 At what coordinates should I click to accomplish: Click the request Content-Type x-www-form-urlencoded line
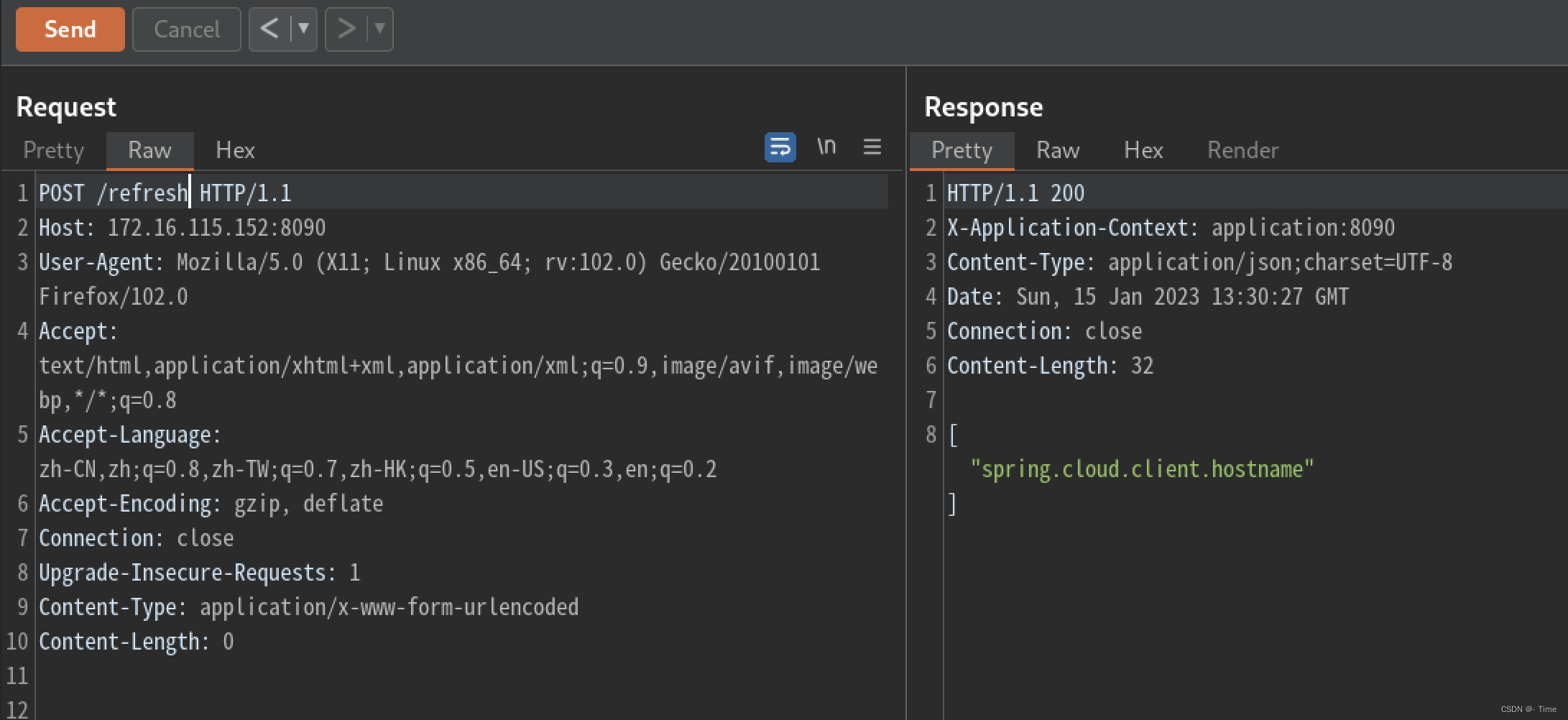click(309, 607)
